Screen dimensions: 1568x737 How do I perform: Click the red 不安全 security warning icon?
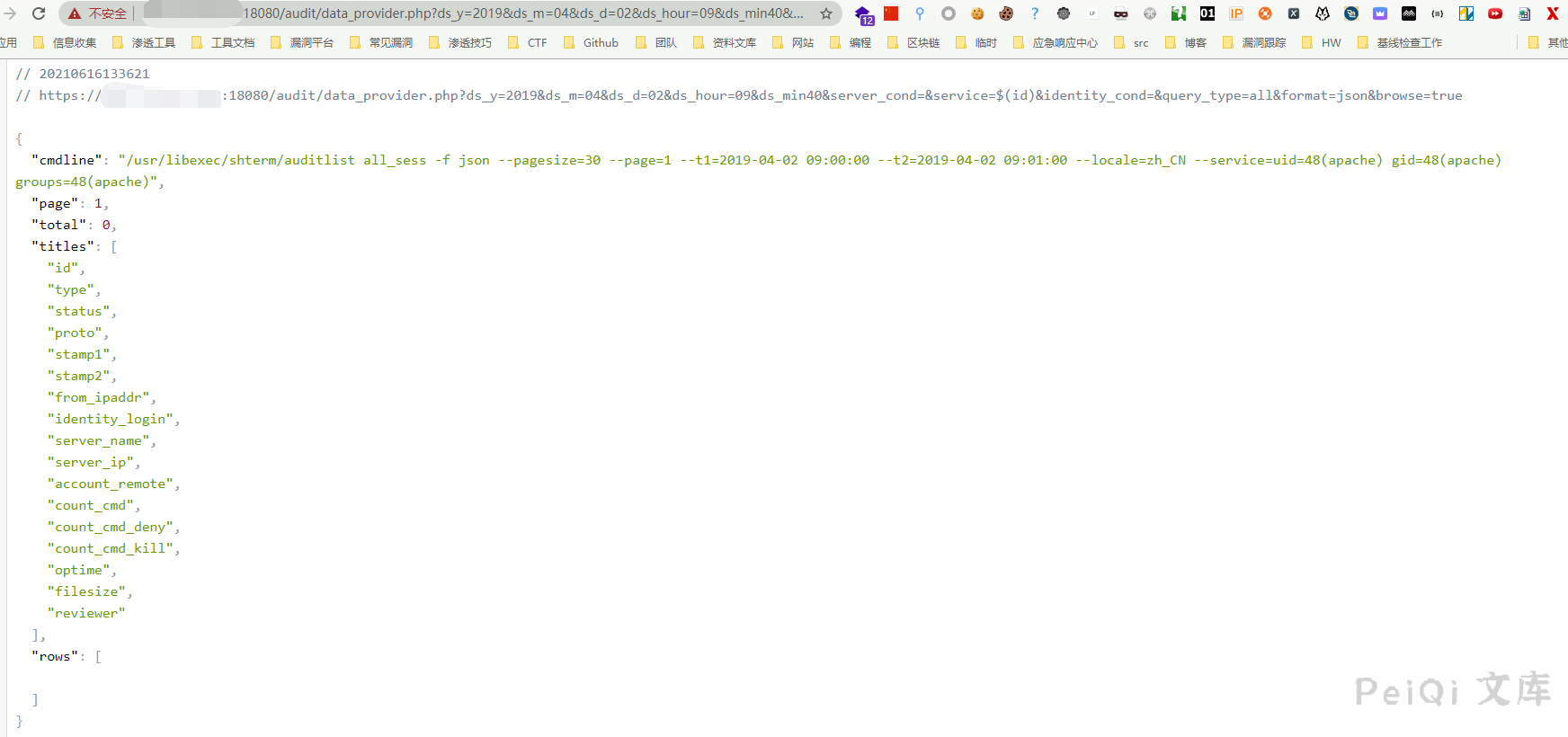point(76,13)
